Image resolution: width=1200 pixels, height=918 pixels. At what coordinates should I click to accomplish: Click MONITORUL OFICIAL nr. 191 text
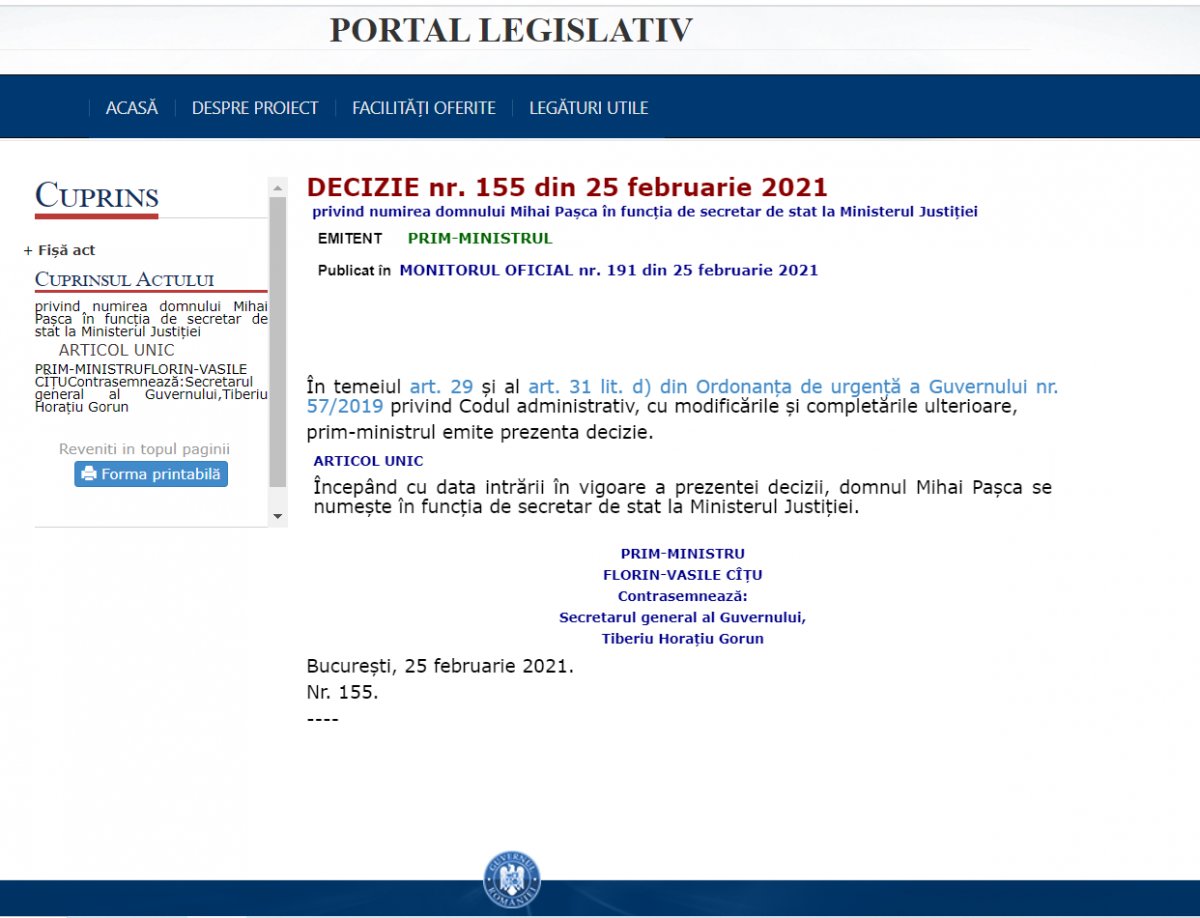(609, 270)
